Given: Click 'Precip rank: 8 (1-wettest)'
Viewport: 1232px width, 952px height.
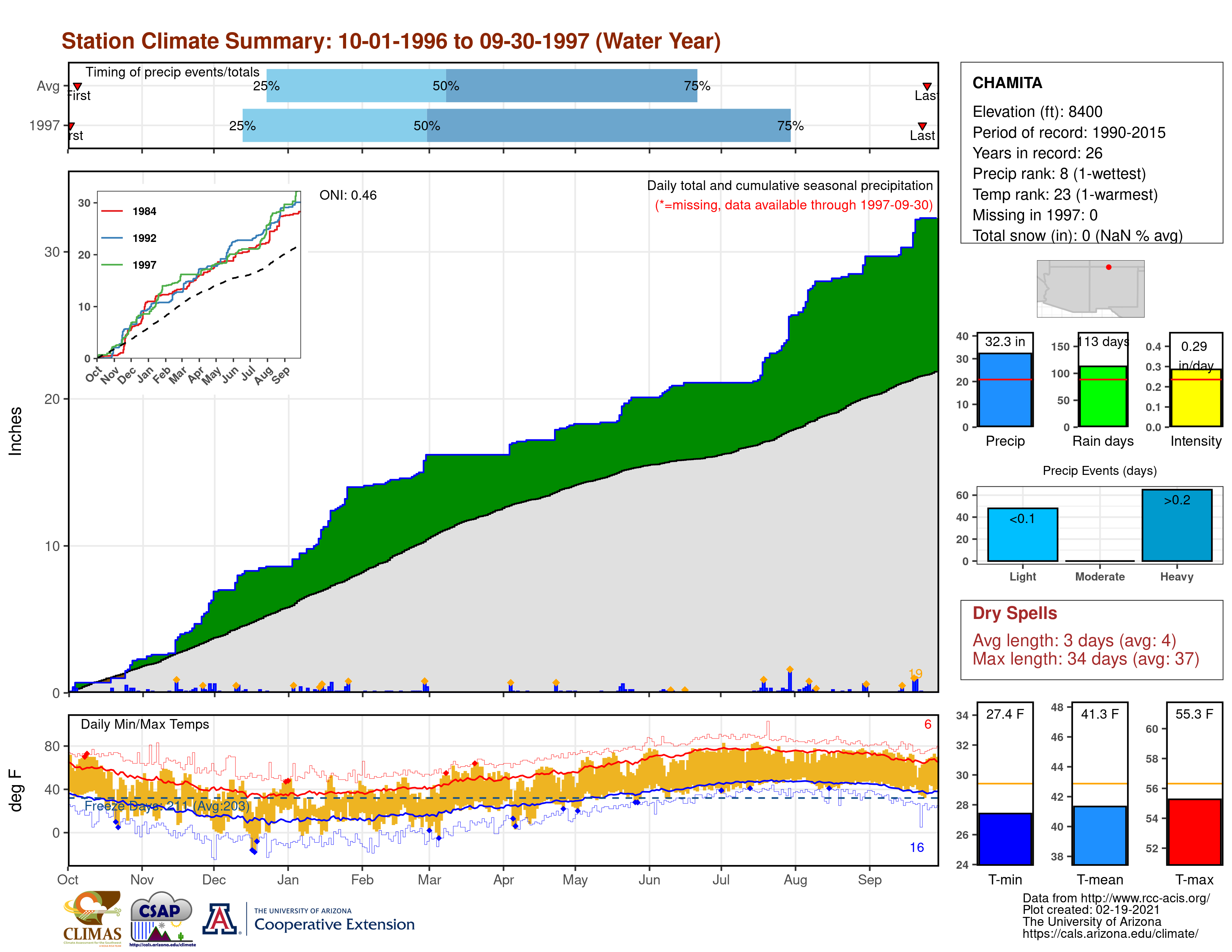Looking at the screenshot, I should tap(1060, 174).
